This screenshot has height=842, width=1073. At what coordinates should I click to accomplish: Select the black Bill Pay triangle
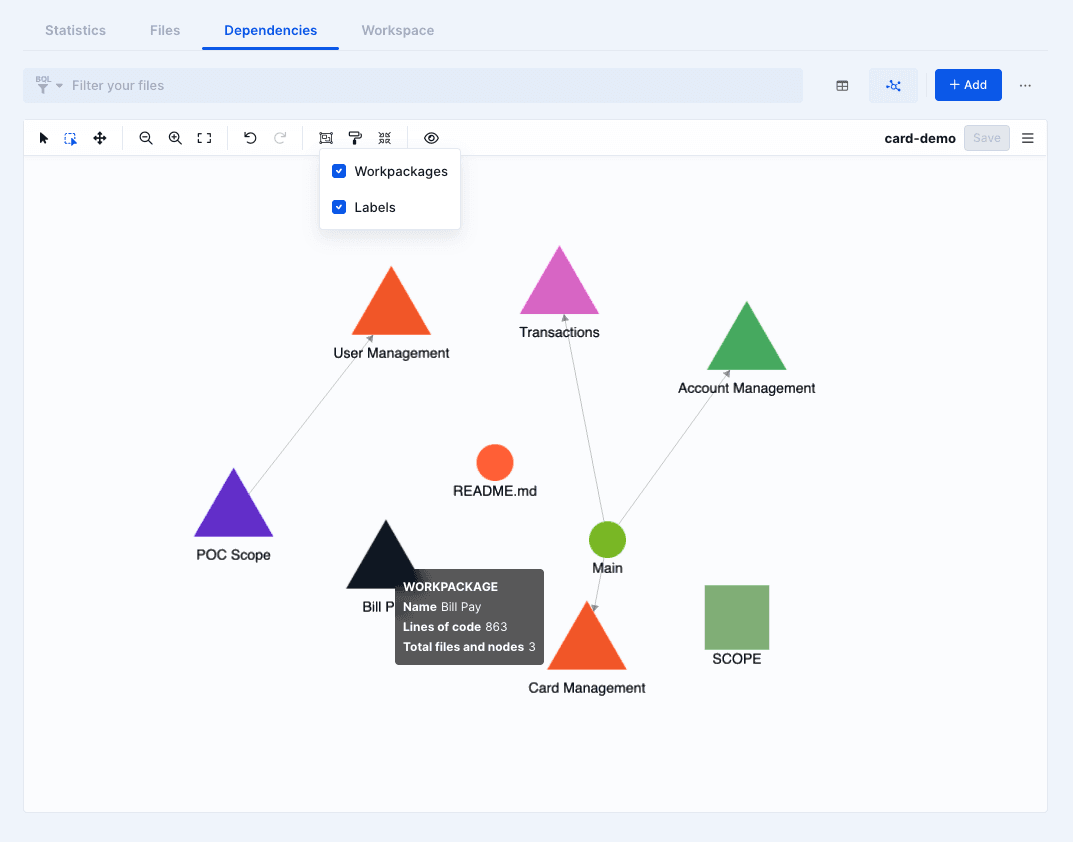382,560
